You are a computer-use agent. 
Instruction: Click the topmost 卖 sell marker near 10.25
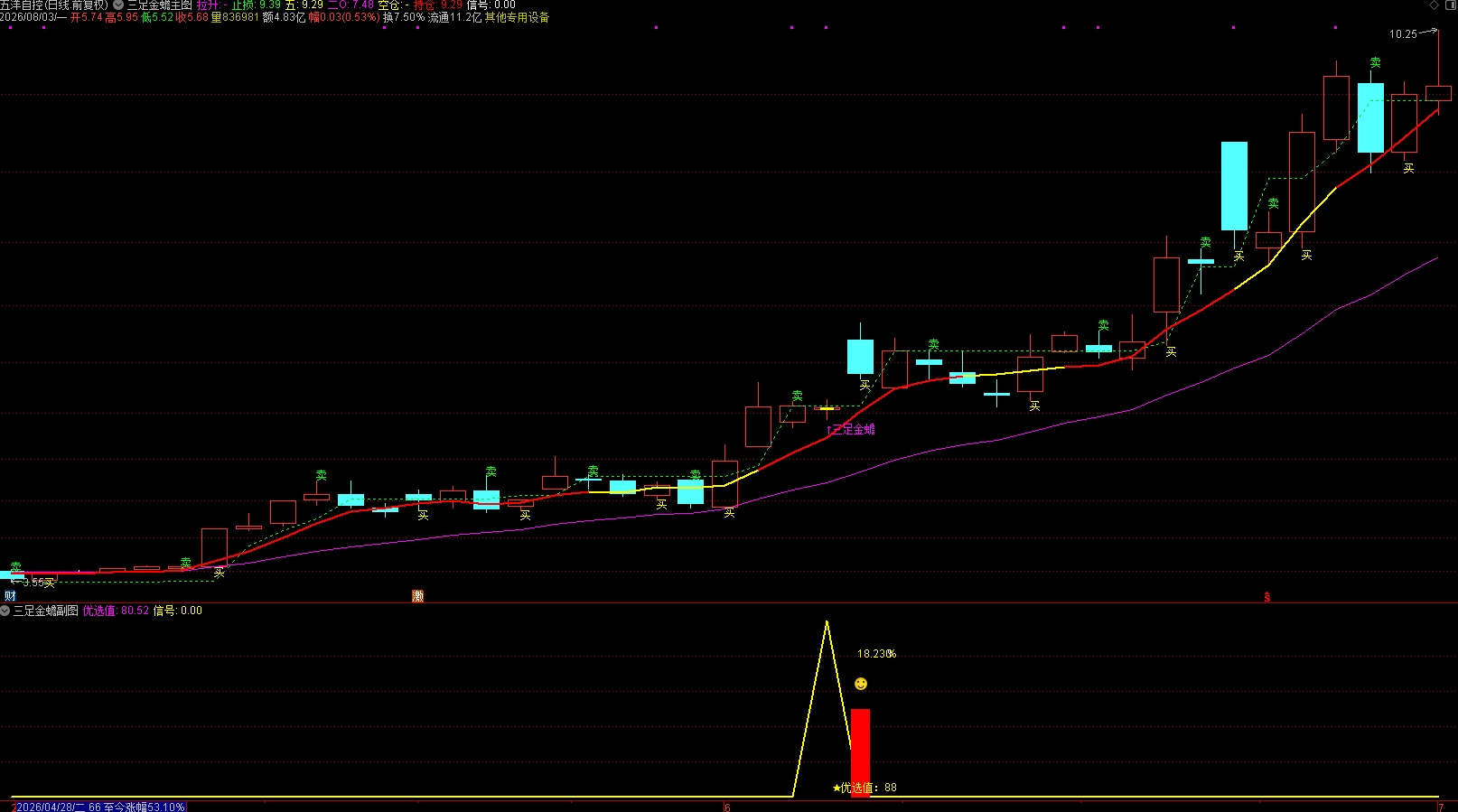click(x=1375, y=62)
